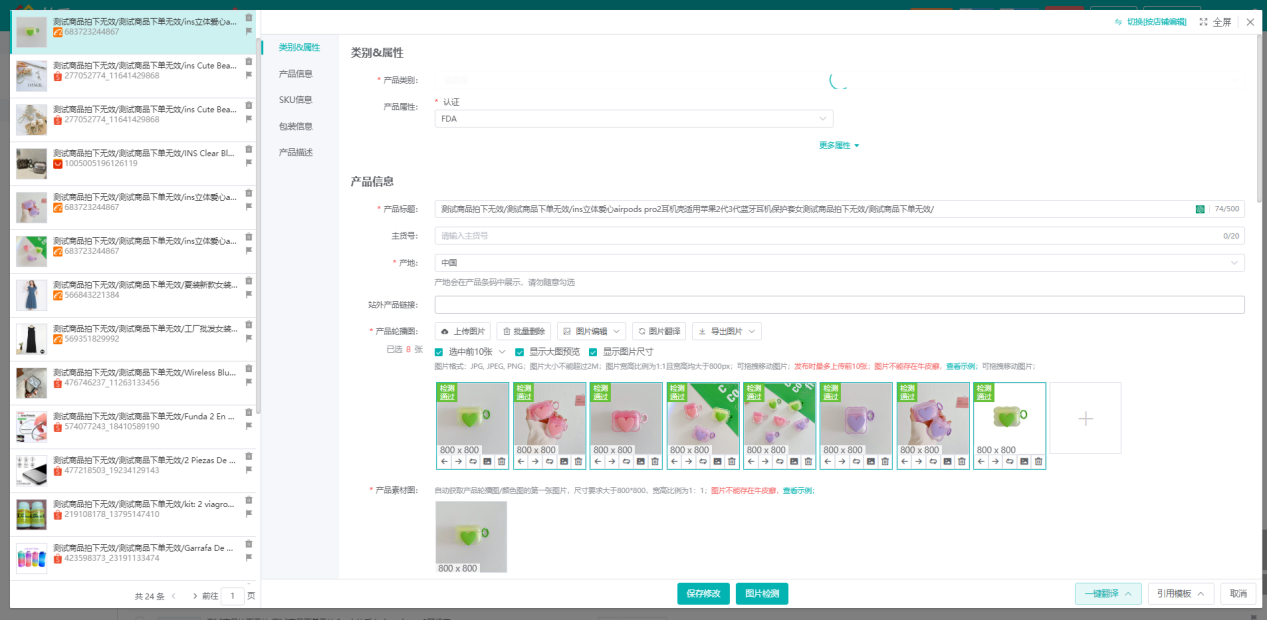Open the 认证 FDA dropdown
This screenshot has width=1267, height=620.
coord(634,119)
